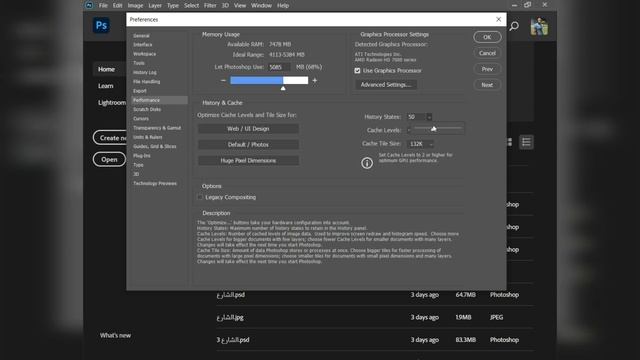640x360 pixels.
Task: Open Learn tab in Photoshop home screen
Action: pyautogui.click(x=105, y=86)
